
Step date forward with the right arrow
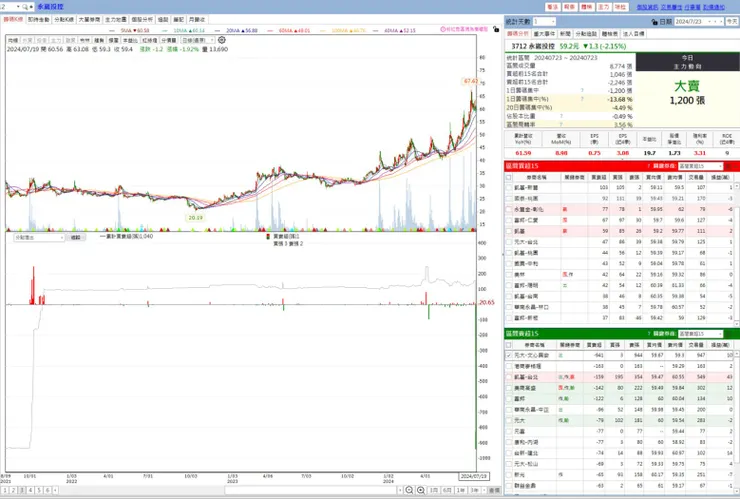[x=721, y=22]
